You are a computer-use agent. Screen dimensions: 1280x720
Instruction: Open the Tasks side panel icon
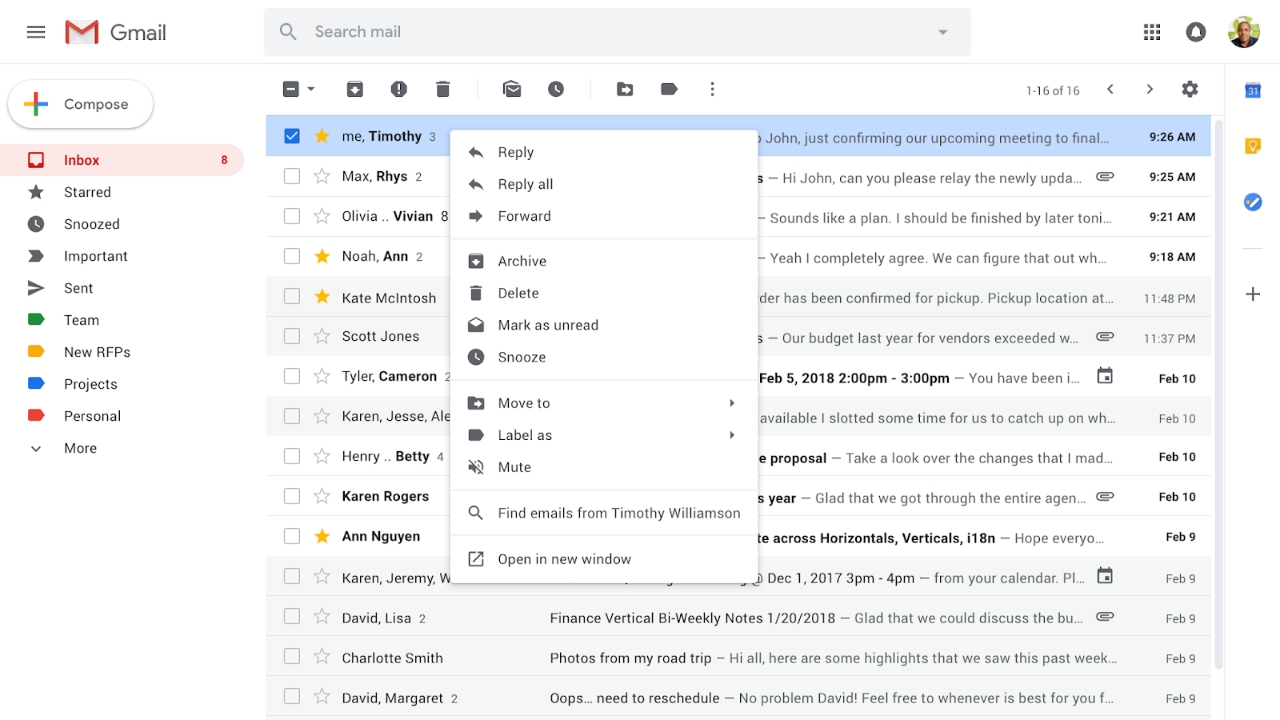1252,202
